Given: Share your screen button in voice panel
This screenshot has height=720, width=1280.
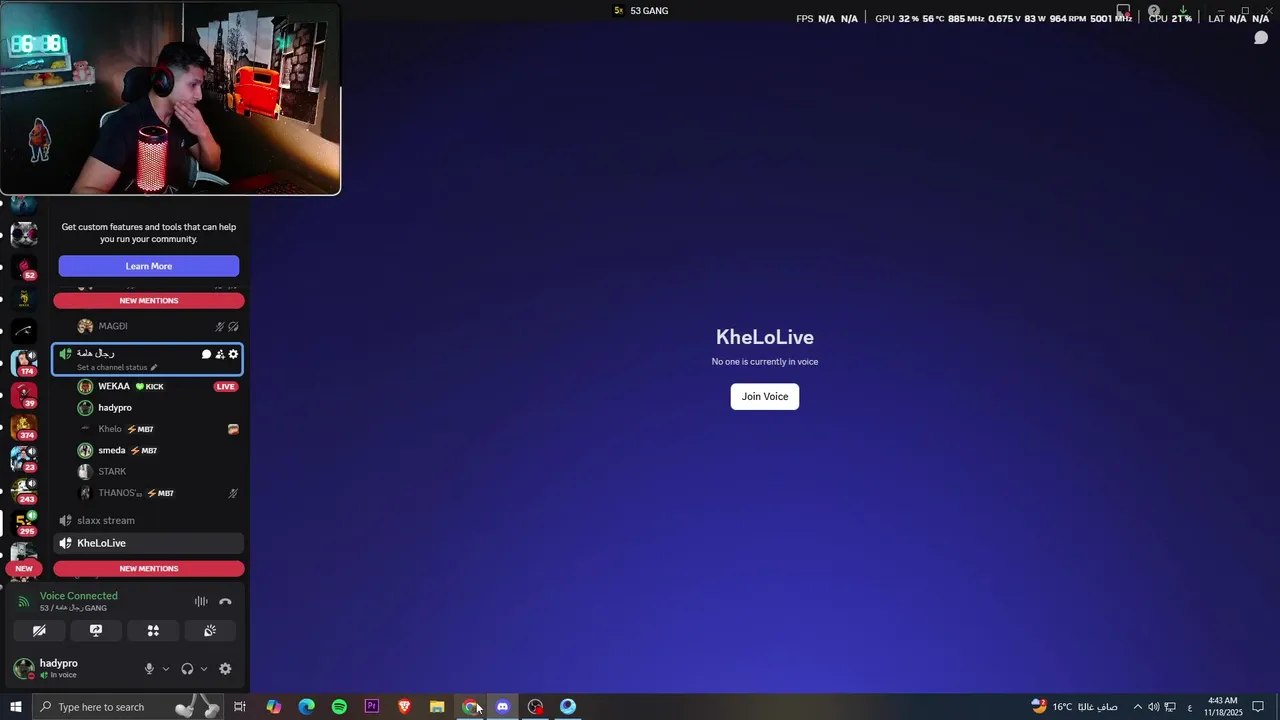Looking at the screenshot, I should pos(96,631).
